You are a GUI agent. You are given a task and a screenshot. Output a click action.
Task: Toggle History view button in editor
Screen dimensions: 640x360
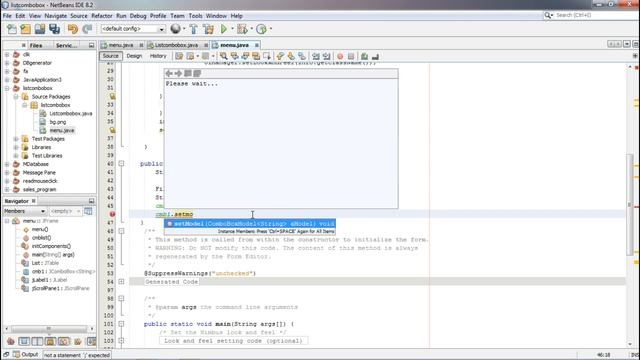tap(158, 56)
